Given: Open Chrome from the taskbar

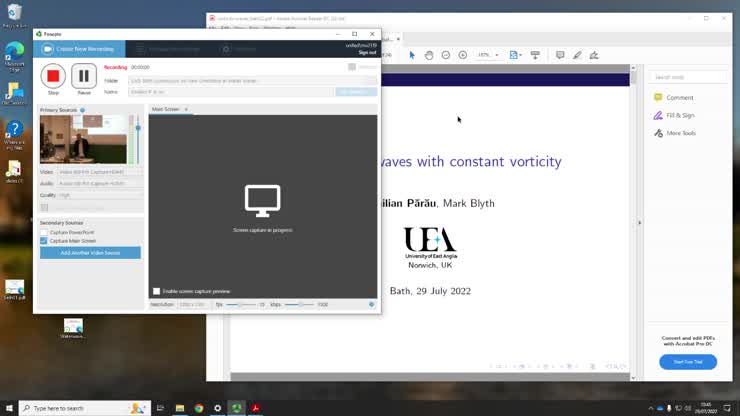Looking at the screenshot, I should pos(198,408).
